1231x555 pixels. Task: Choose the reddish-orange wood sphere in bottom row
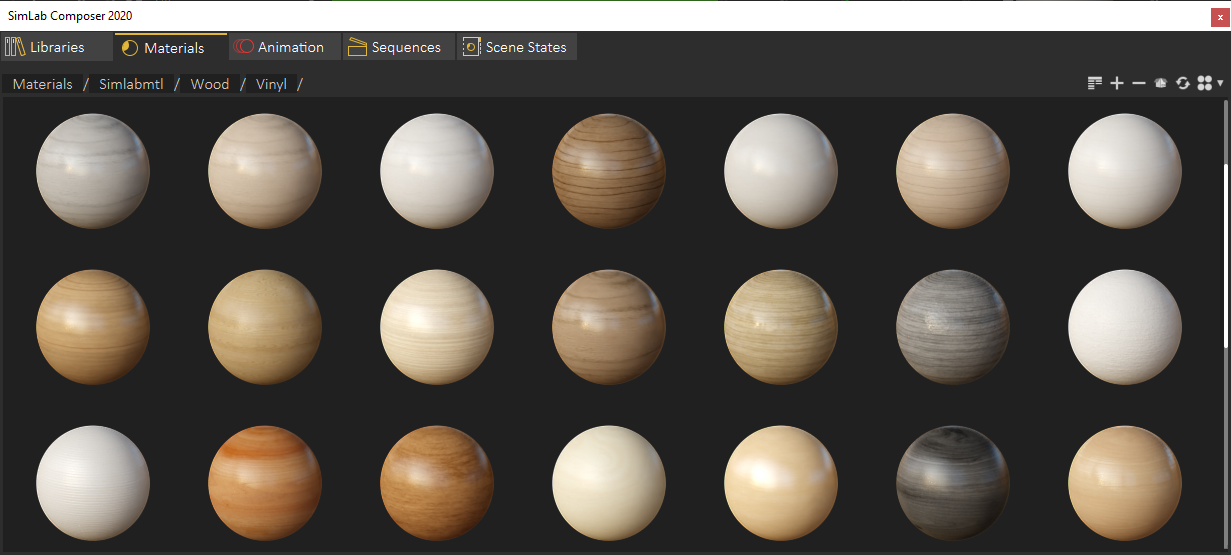265,483
